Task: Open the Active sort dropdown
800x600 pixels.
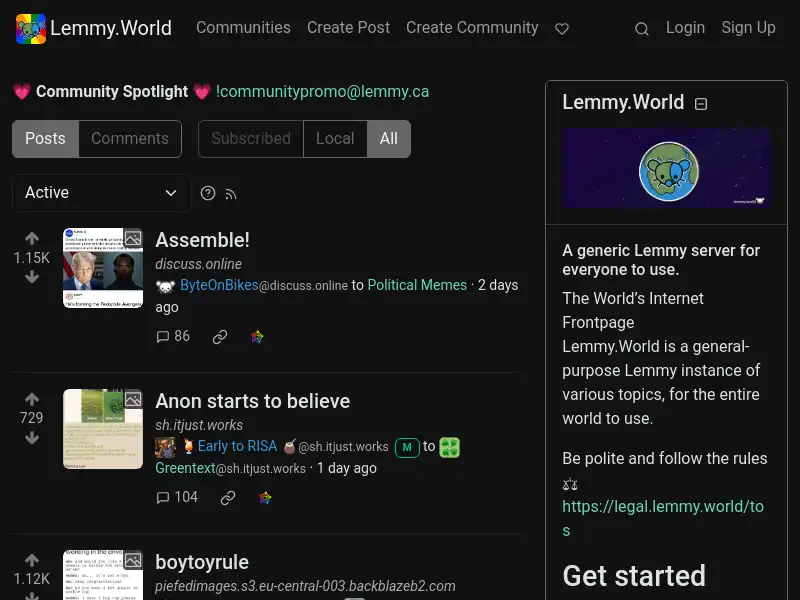Action: pos(101,193)
